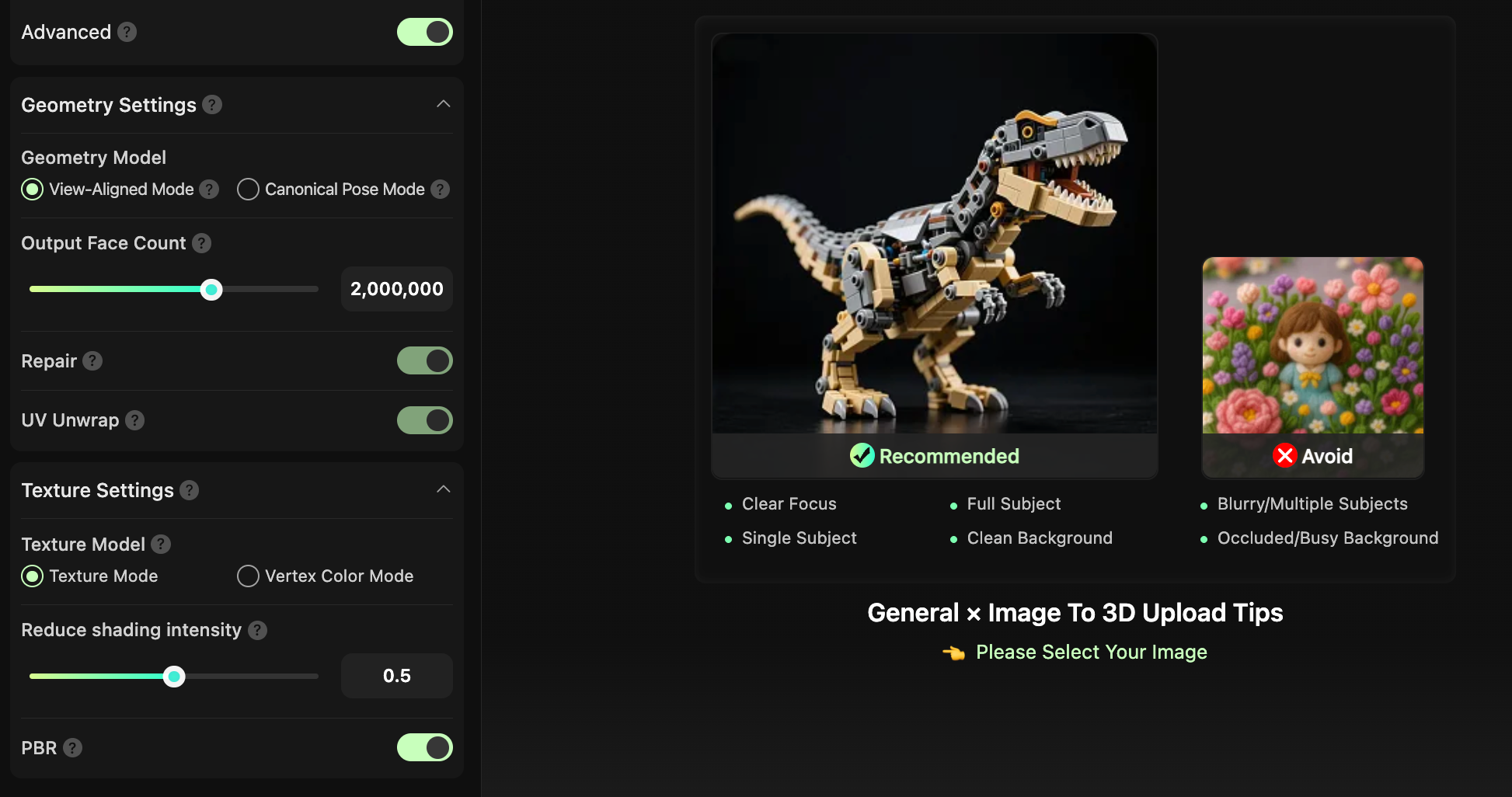Collapse the Geometry Settings section

(443, 103)
